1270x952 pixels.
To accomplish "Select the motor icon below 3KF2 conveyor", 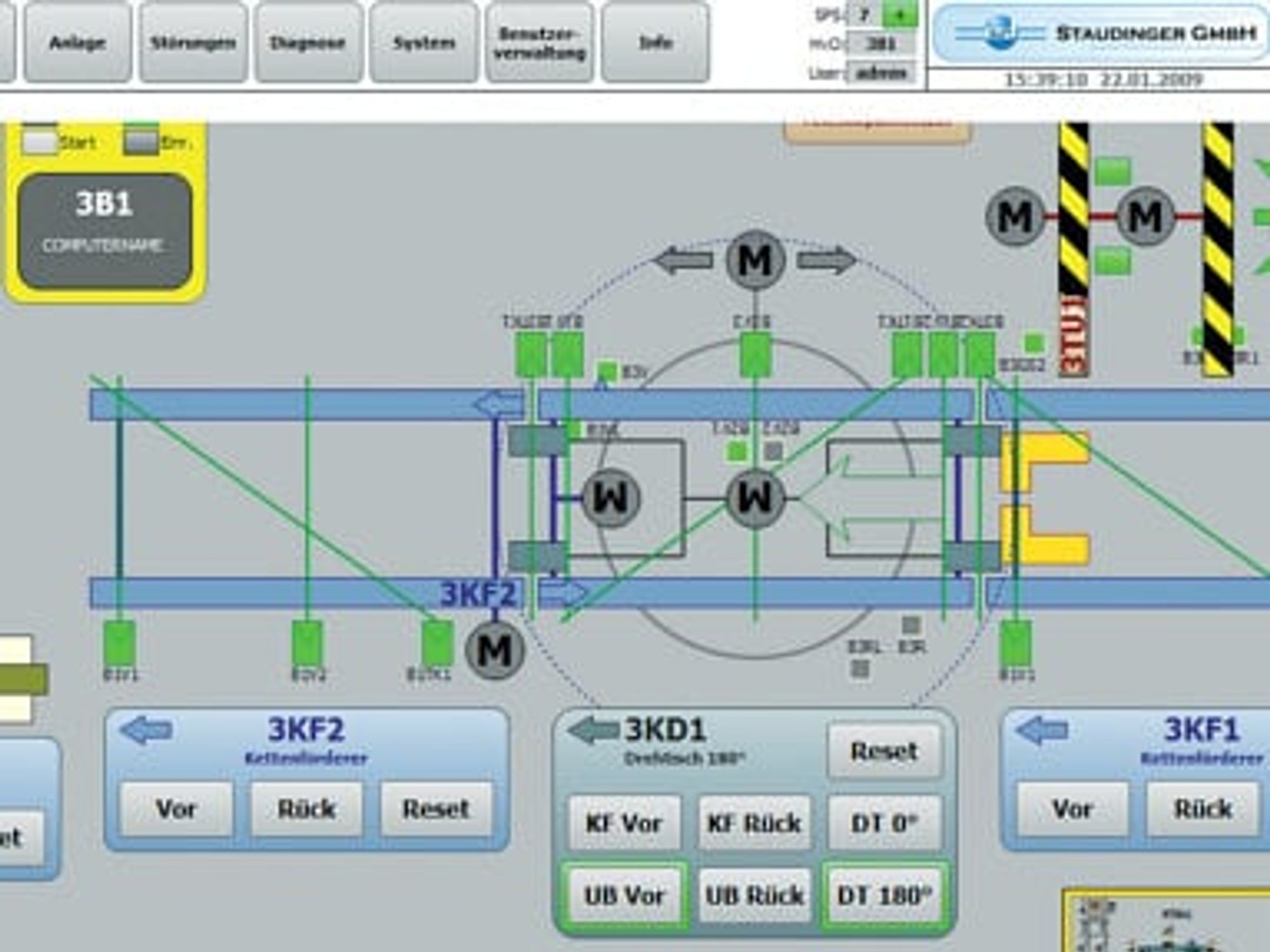I will (x=495, y=649).
